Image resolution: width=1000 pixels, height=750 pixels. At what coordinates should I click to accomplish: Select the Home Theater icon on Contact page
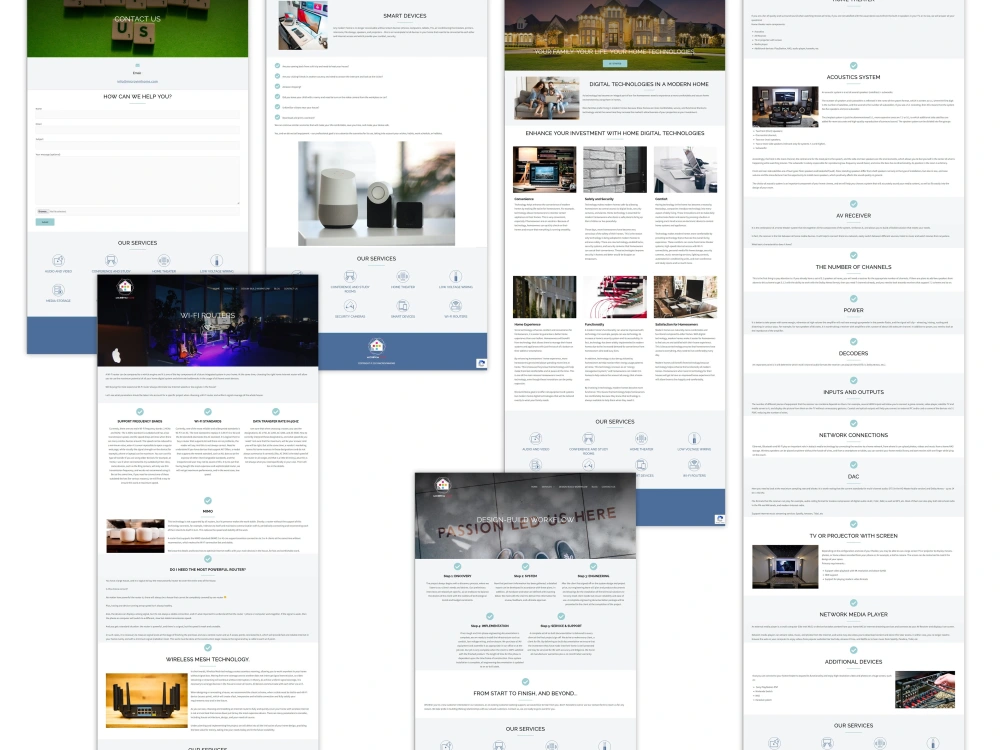click(164, 261)
